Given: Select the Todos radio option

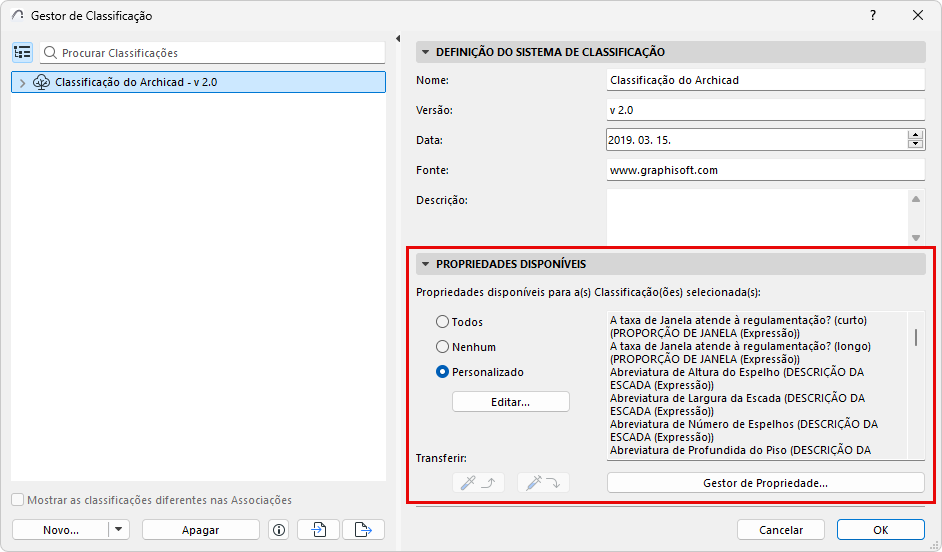Looking at the screenshot, I should pos(442,322).
